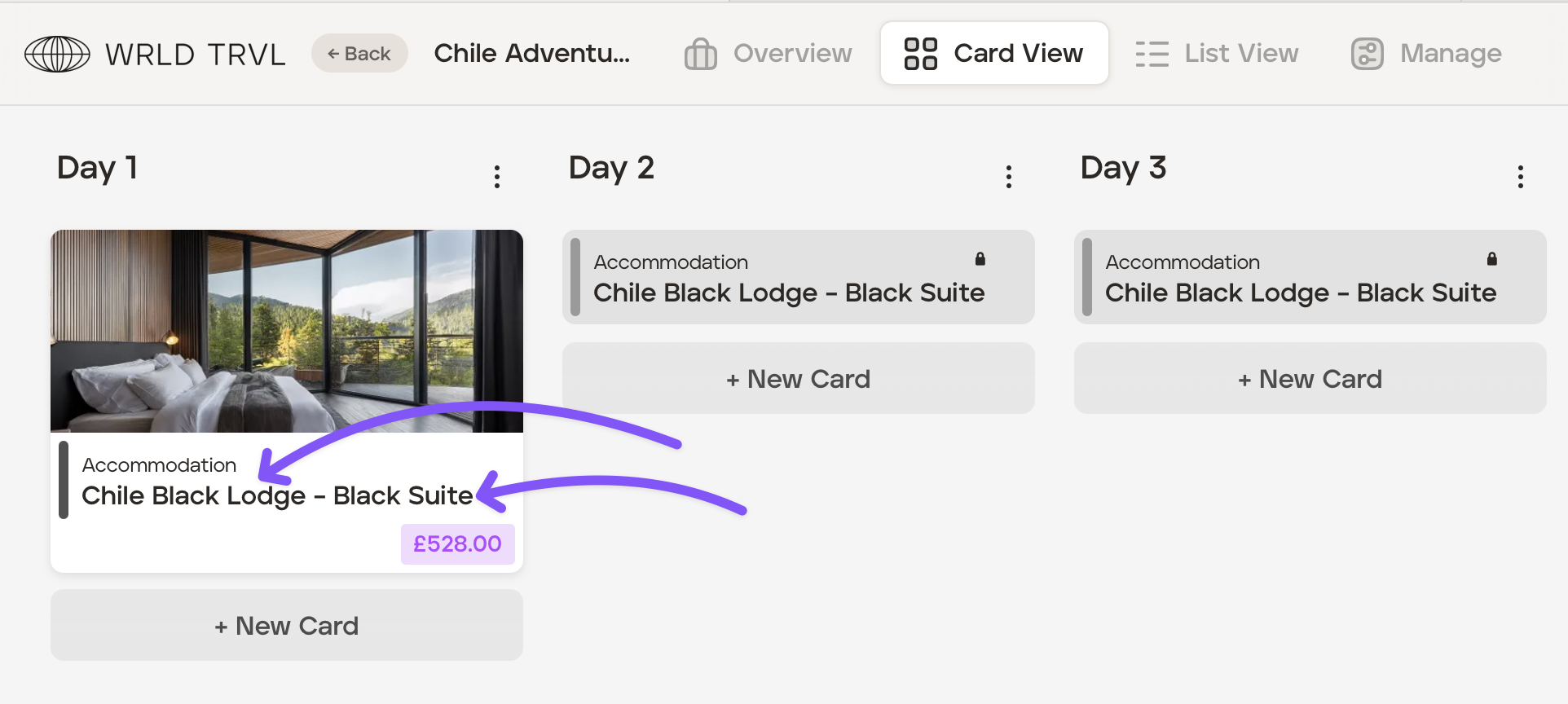Click the Overview suitcase icon
Image resolution: width=1568 pixels, height=704 pixels.
(700, 54)
